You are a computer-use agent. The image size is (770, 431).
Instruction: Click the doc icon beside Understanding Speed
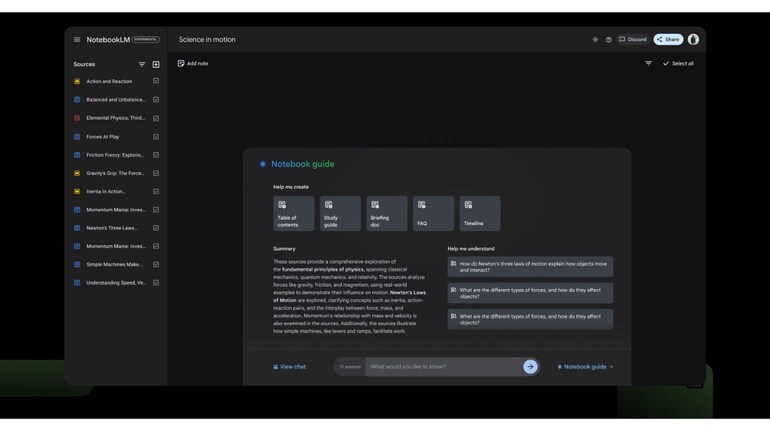pyautogui.click(x=77, y=283)
